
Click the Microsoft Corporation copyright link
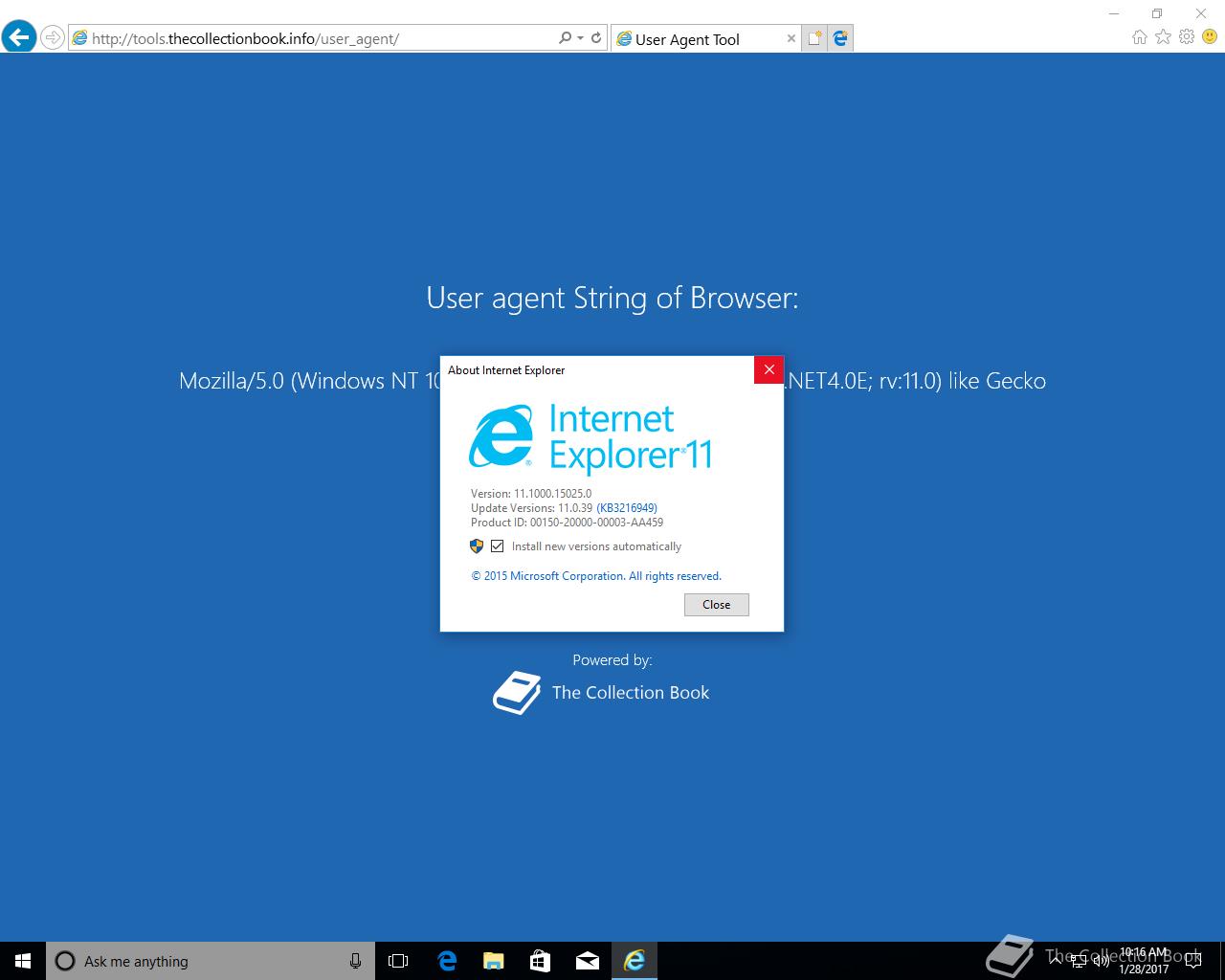596,576
